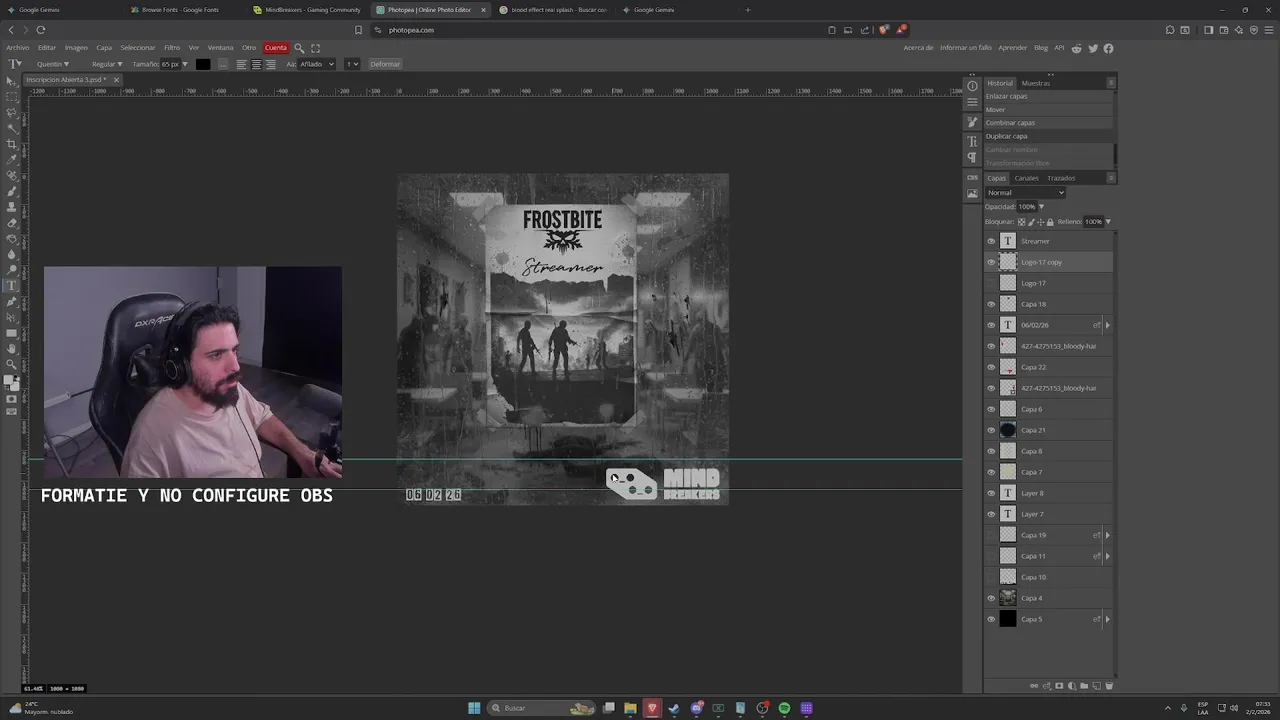Image resolution: width=1280 pixels, height=720 pixels.
Task: Open the Filtro menu
Action: [x=172, y=48]
